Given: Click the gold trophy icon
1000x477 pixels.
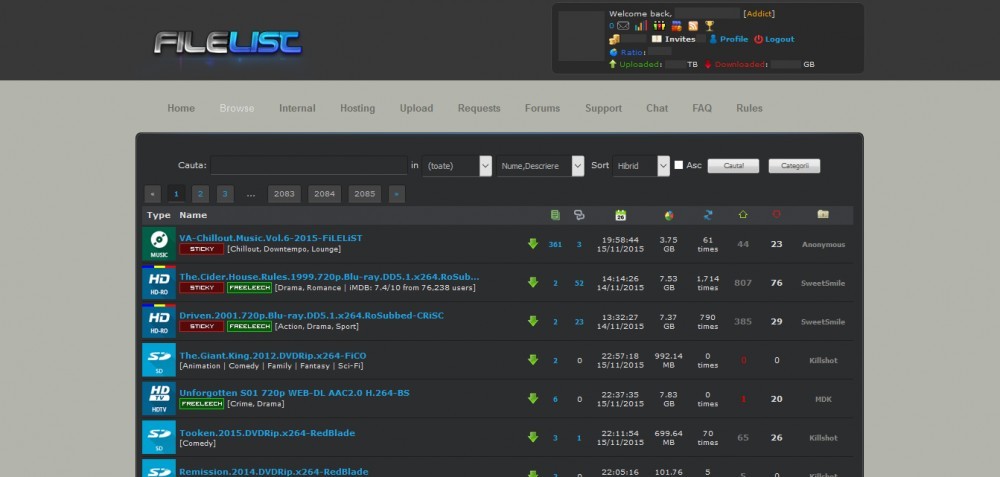Looking at the screenshot, I should pyautogui.click(x=709, y=26).
